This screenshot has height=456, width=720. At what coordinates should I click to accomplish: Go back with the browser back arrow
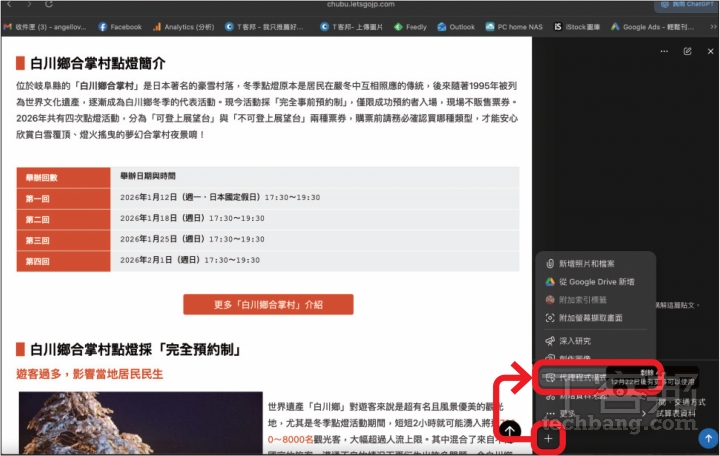(x=9, y=4)
